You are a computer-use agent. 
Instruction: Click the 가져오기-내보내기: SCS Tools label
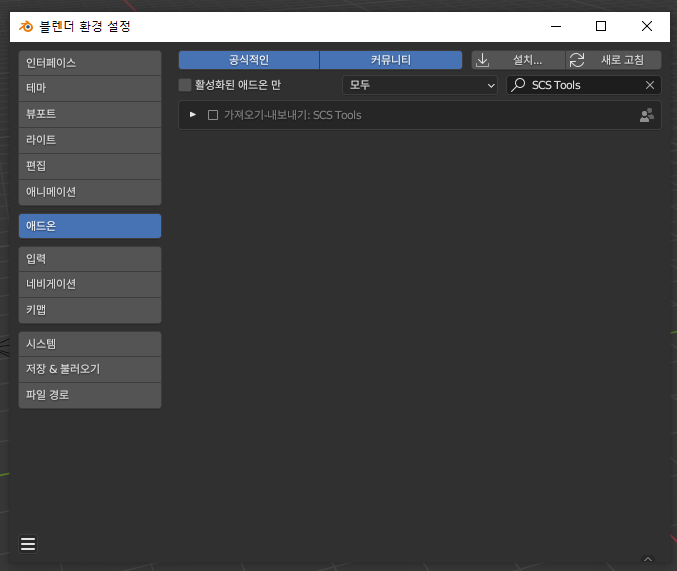292,115
